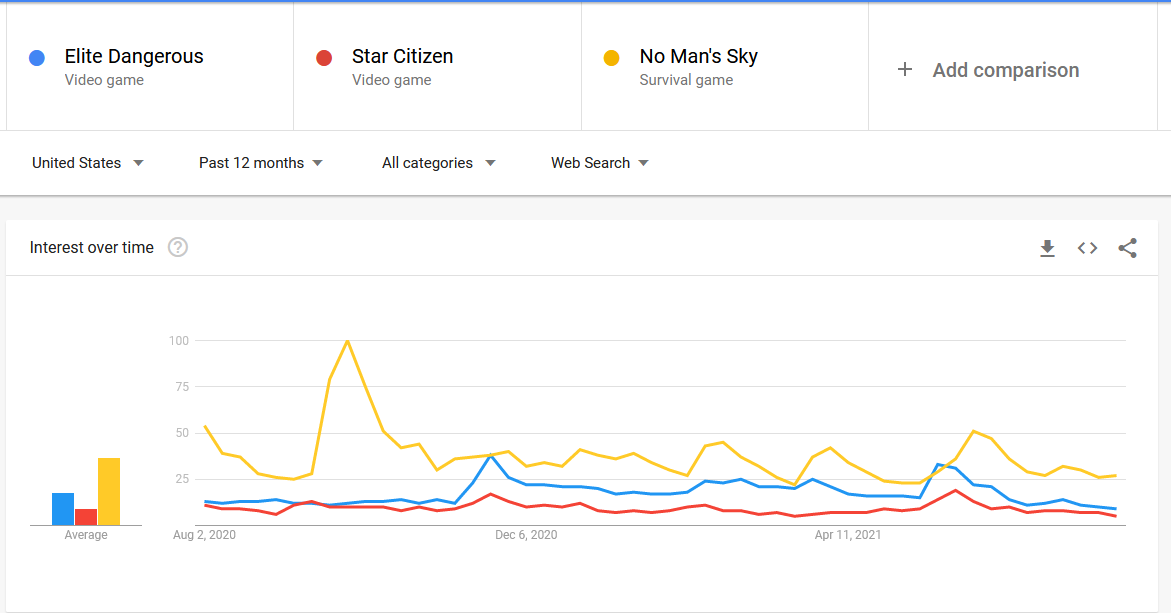Click the blue Elite Dangerous dot
Screen dimensions: 1171x613
pos(37,58)
